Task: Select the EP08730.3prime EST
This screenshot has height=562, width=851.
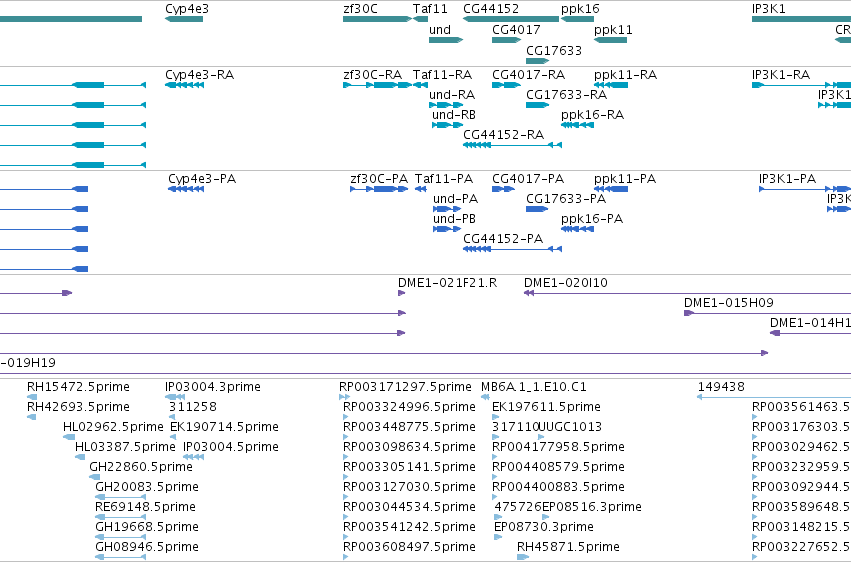Action: click(x=498, y=537)
